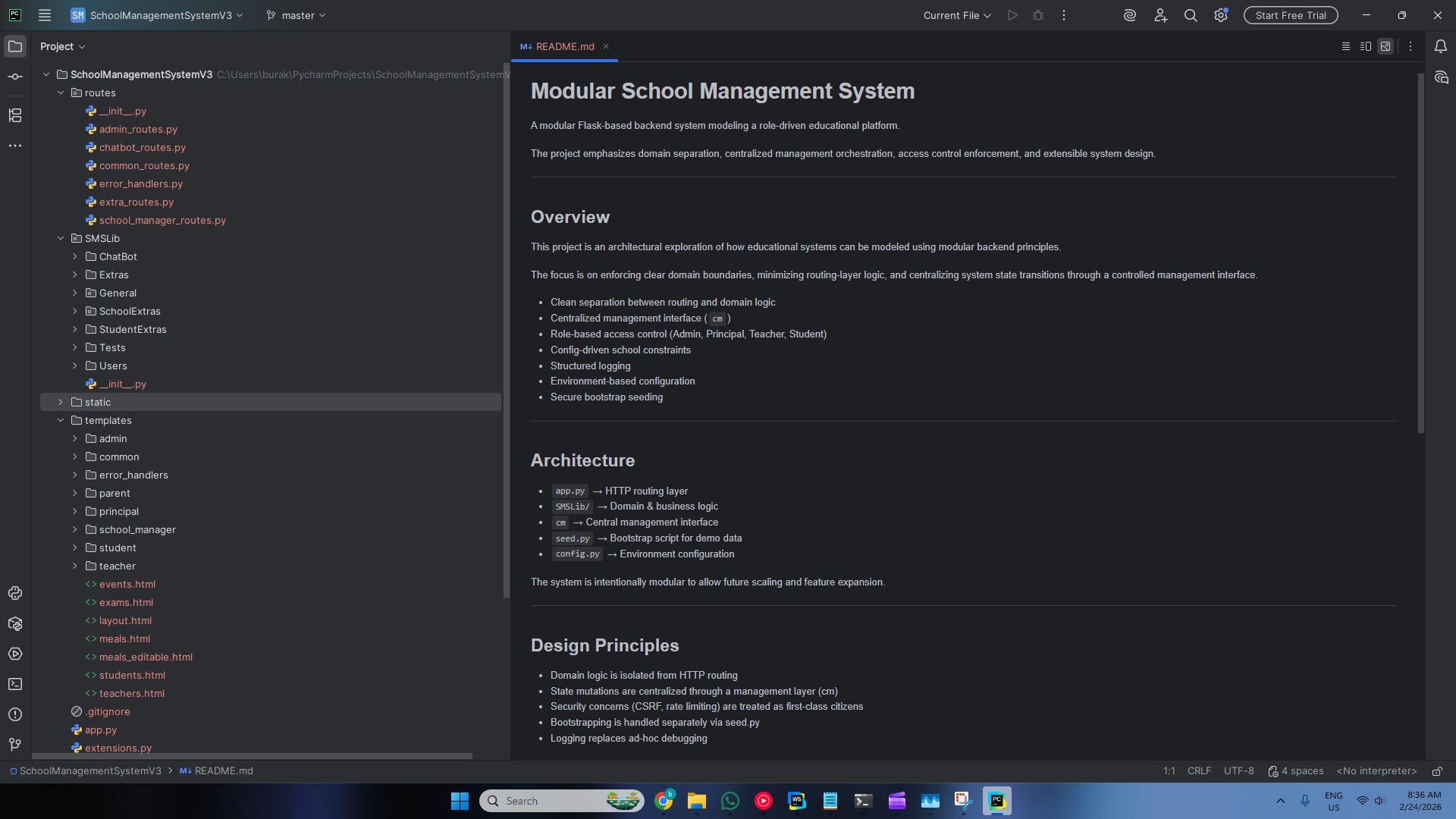The width and height of the screenshot is (1456, 819).
Task: Open the Notifications bell panel
Action: point(1441,46)
